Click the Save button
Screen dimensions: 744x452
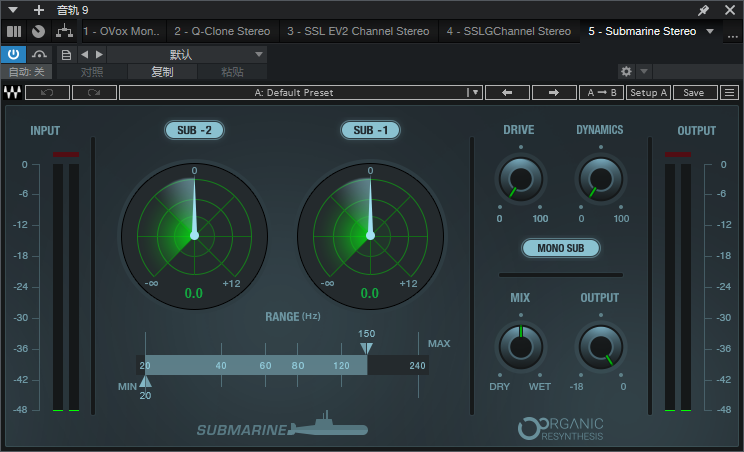[x=694, y=92]
